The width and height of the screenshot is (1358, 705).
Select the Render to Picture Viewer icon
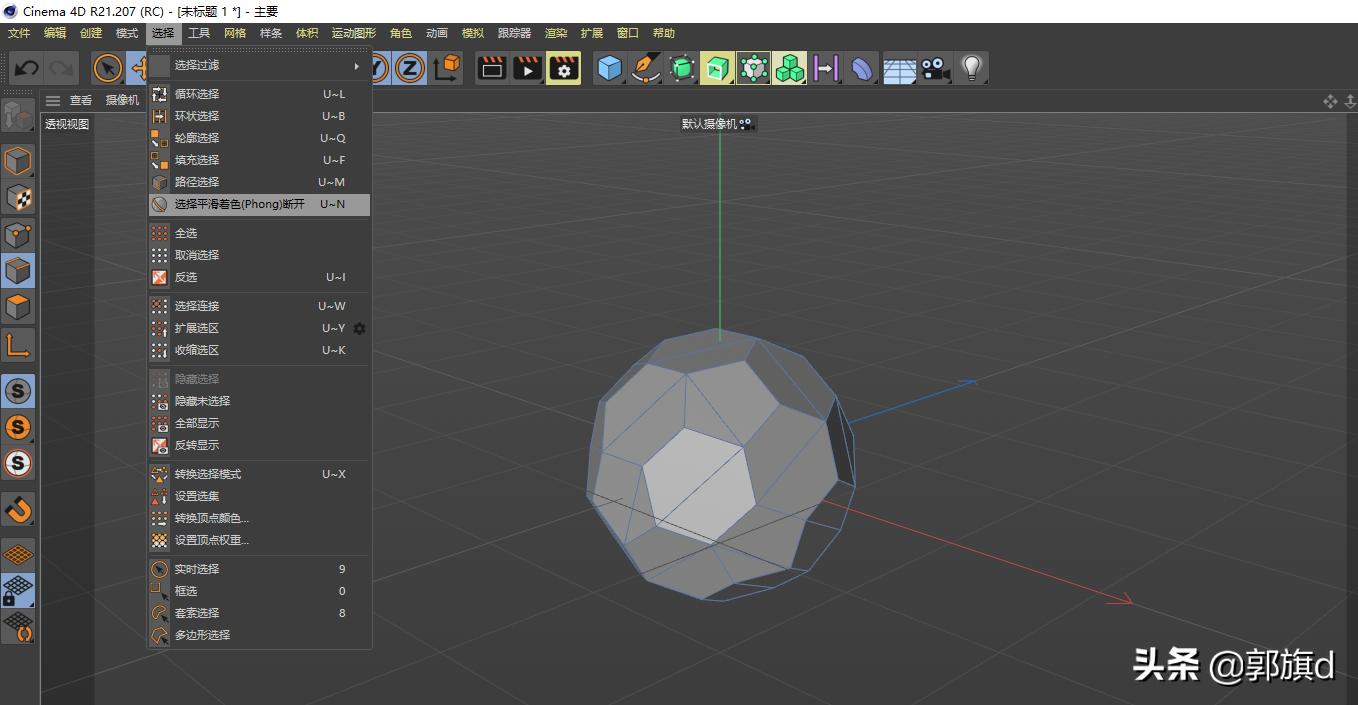point(527,68)
